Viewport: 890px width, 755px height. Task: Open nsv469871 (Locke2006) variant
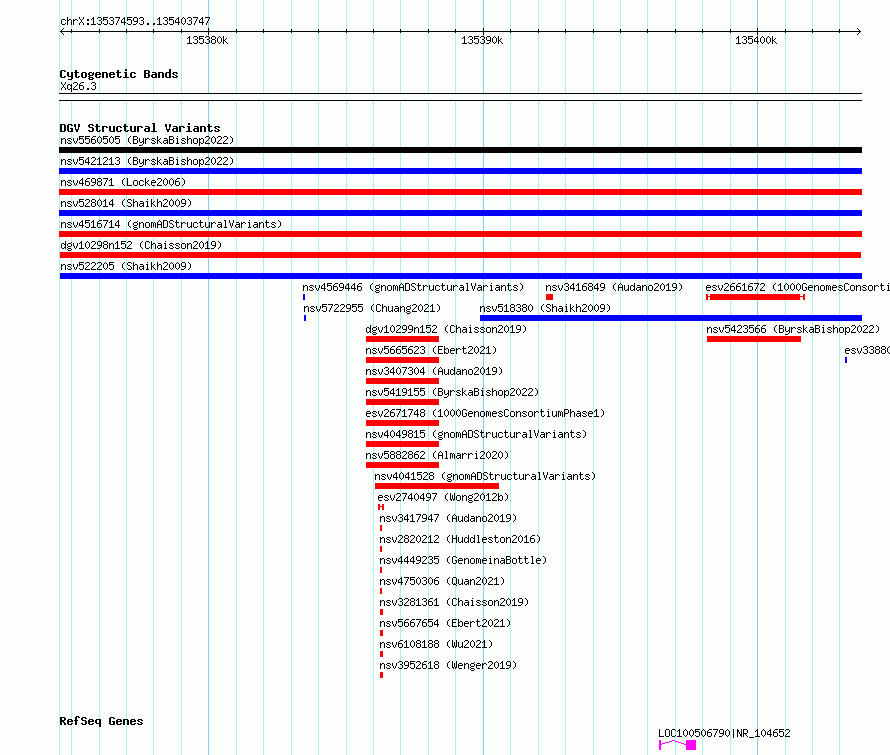click(123, 182)
